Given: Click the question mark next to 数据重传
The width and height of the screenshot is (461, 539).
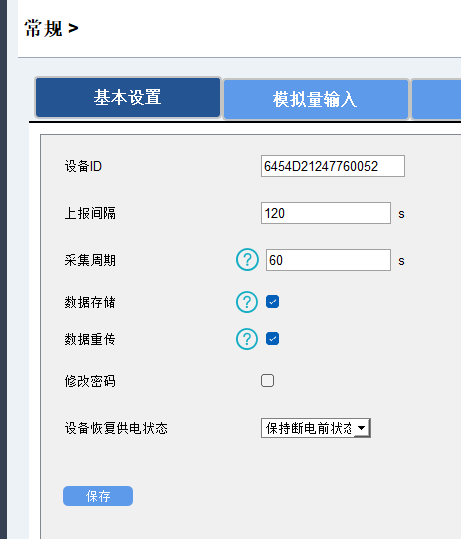Looking at the screenshot, I should (247, 339).
